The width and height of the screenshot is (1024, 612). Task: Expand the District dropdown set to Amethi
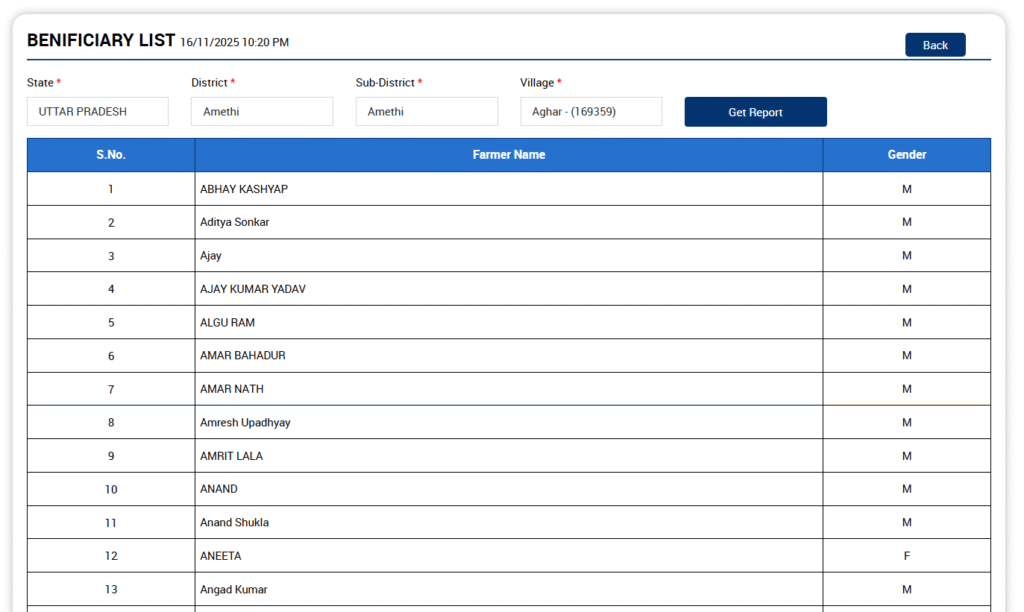[x=261, y=112]
